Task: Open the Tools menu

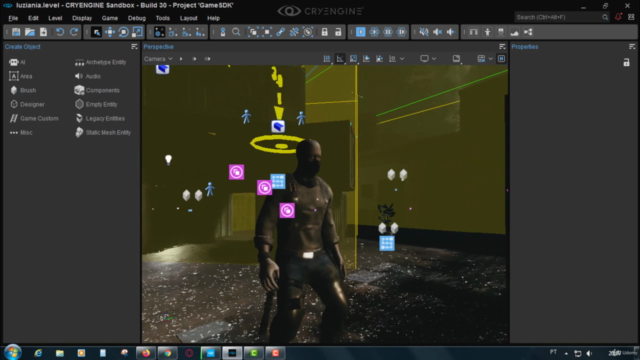Action: pos(162,18)
